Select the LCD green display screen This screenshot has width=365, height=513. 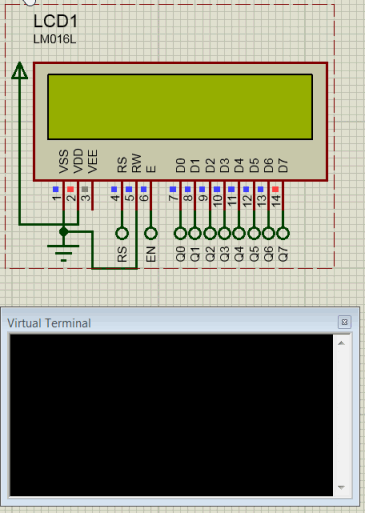point(180,107)
